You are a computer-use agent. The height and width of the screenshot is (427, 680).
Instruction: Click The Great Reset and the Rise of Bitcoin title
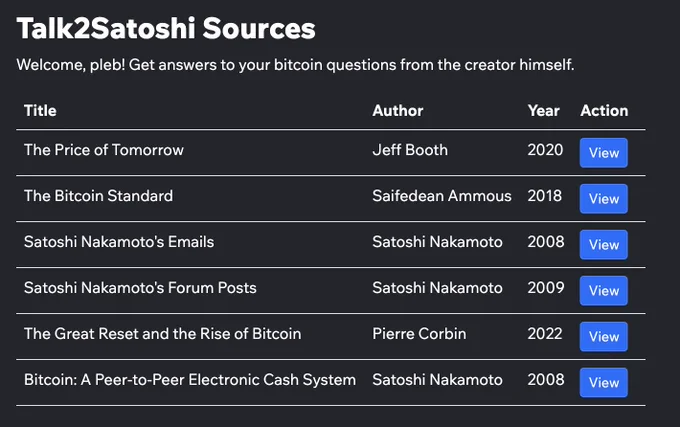[x=163, y=334]
